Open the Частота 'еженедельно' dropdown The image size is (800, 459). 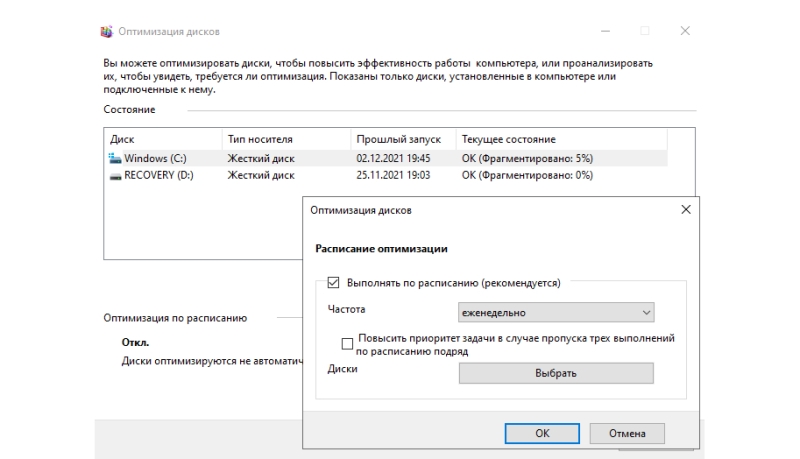click(556, 313)
